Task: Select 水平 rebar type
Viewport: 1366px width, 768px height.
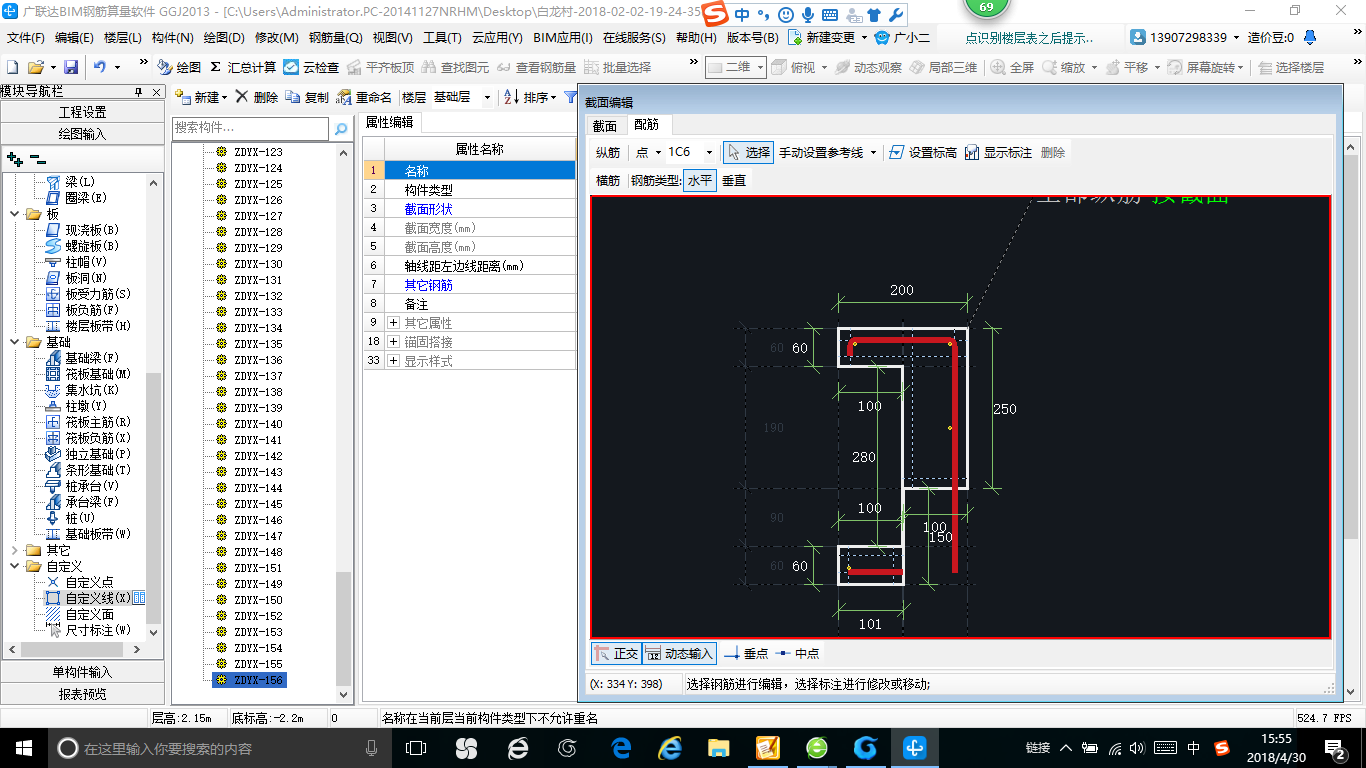Action: coord(700,181)
